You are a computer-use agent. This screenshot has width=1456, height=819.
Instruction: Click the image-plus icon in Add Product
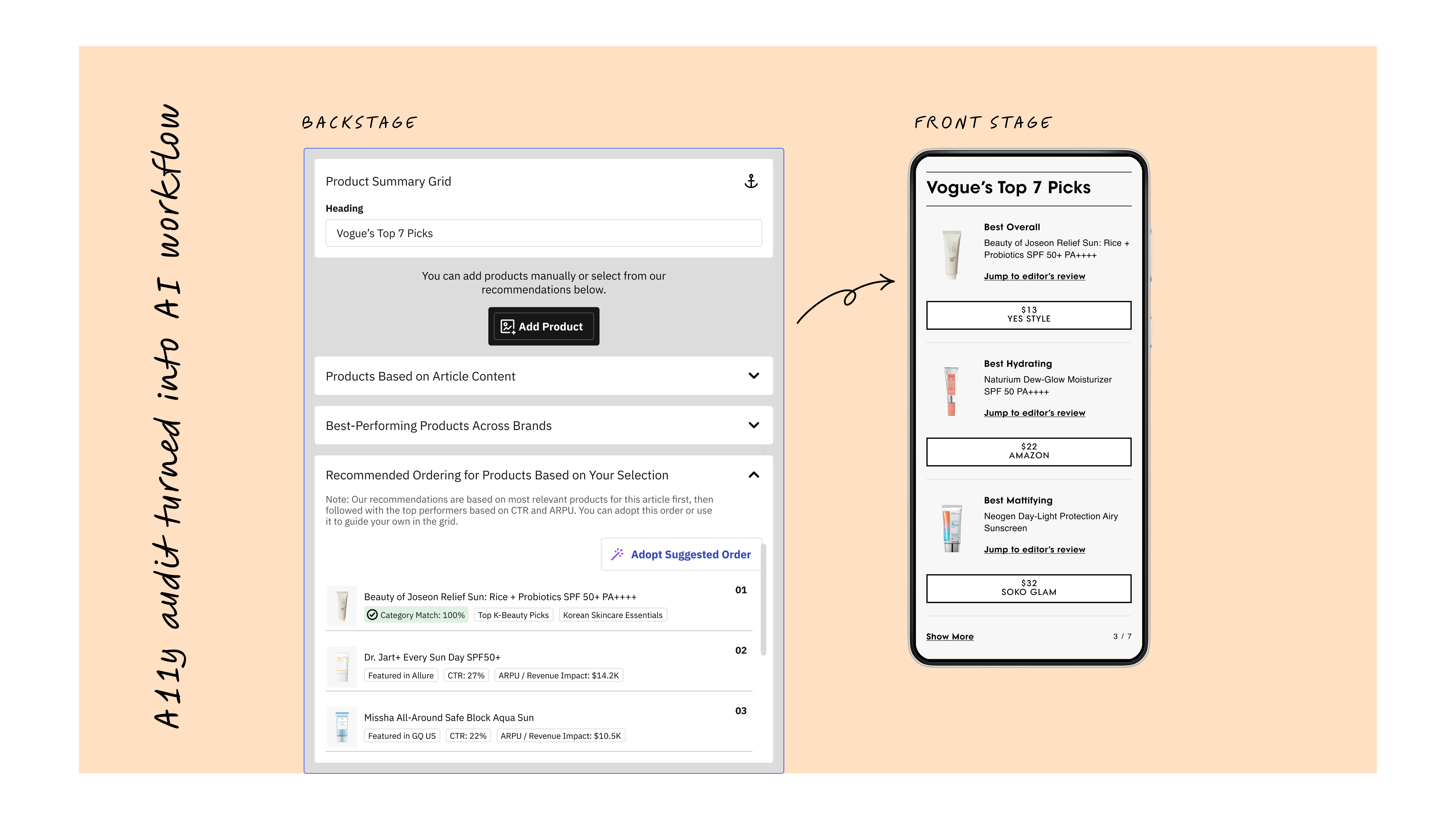tap(508, 327)
